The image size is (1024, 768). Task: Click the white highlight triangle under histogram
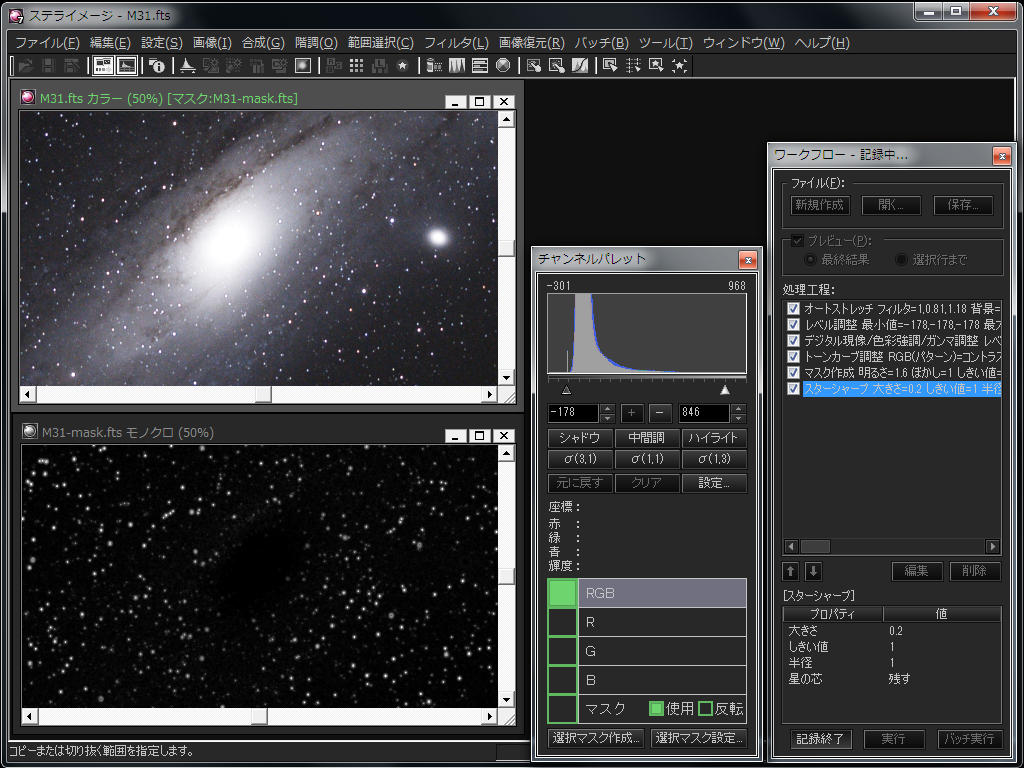tap(725, 390)
